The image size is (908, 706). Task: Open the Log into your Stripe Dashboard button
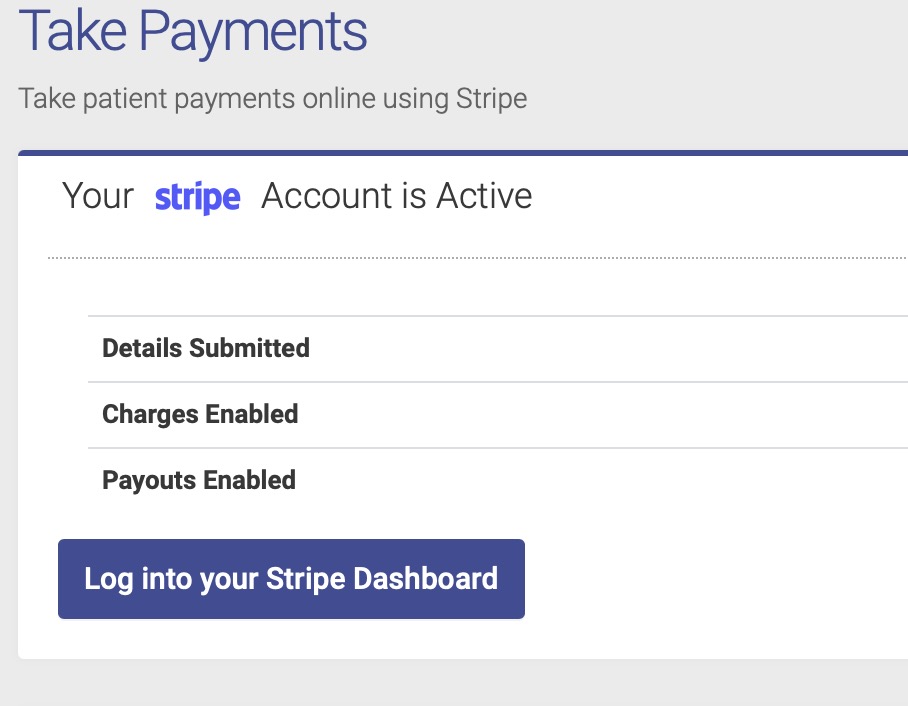(291, 579)
